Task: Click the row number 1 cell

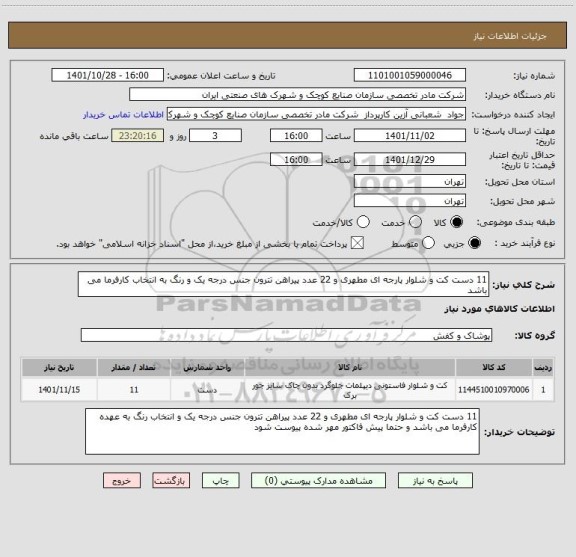Action: [x=543, y=389]
